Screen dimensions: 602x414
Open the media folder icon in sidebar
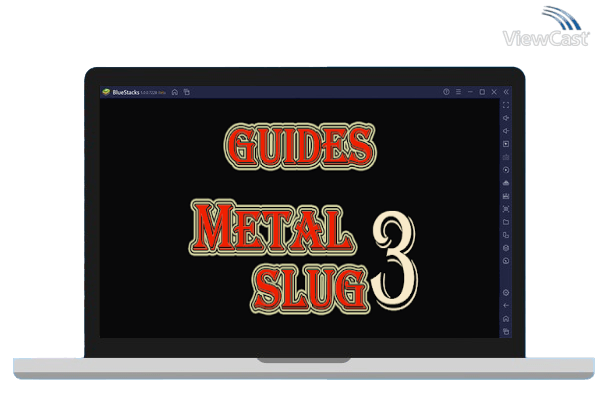click(x=506, y=222)
